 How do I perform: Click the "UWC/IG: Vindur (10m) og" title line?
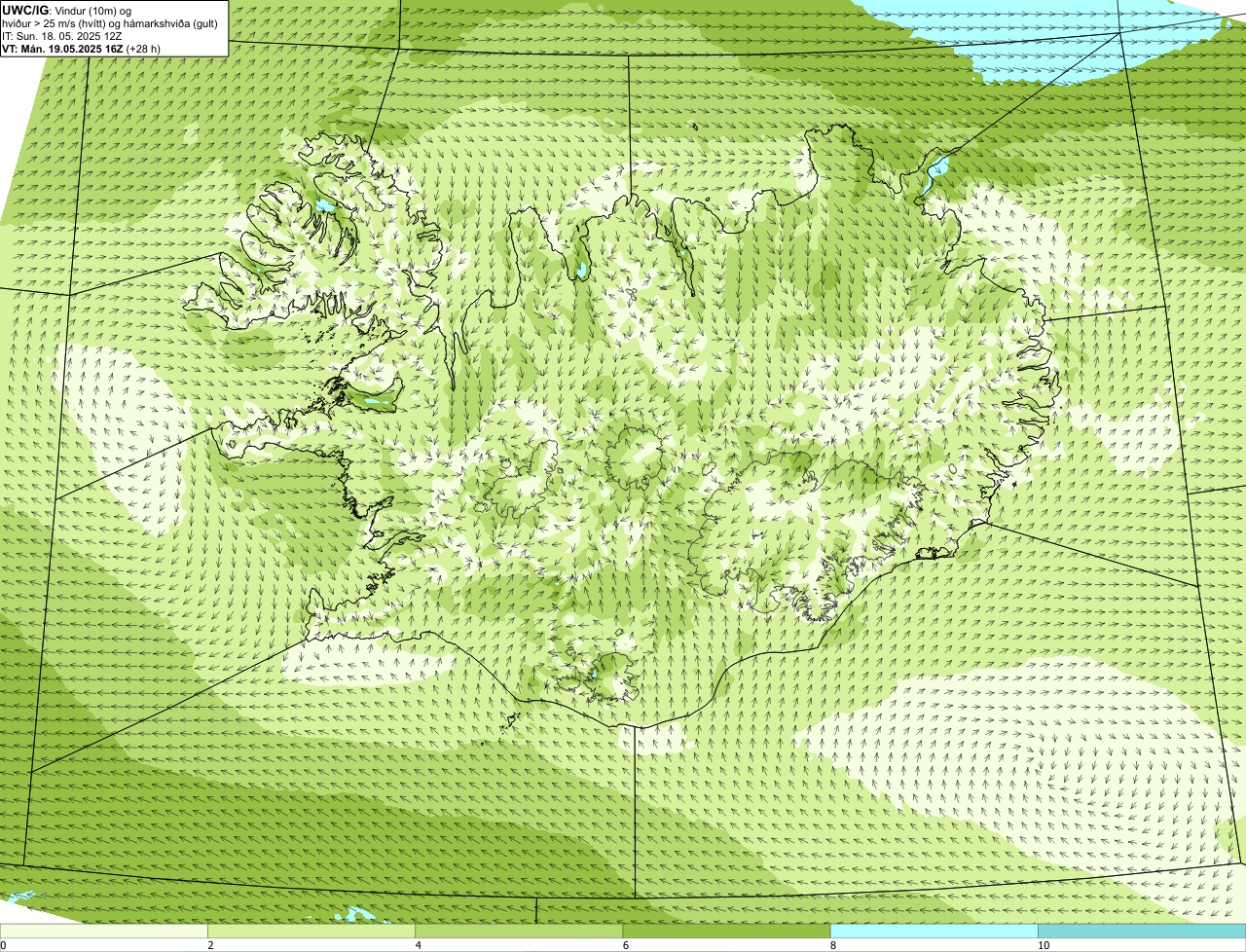click(x=67, y=10)
